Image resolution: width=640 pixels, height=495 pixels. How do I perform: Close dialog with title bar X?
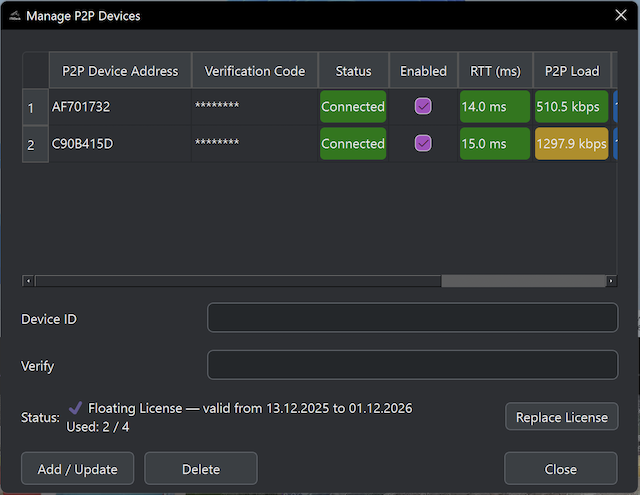click(620, 15)
